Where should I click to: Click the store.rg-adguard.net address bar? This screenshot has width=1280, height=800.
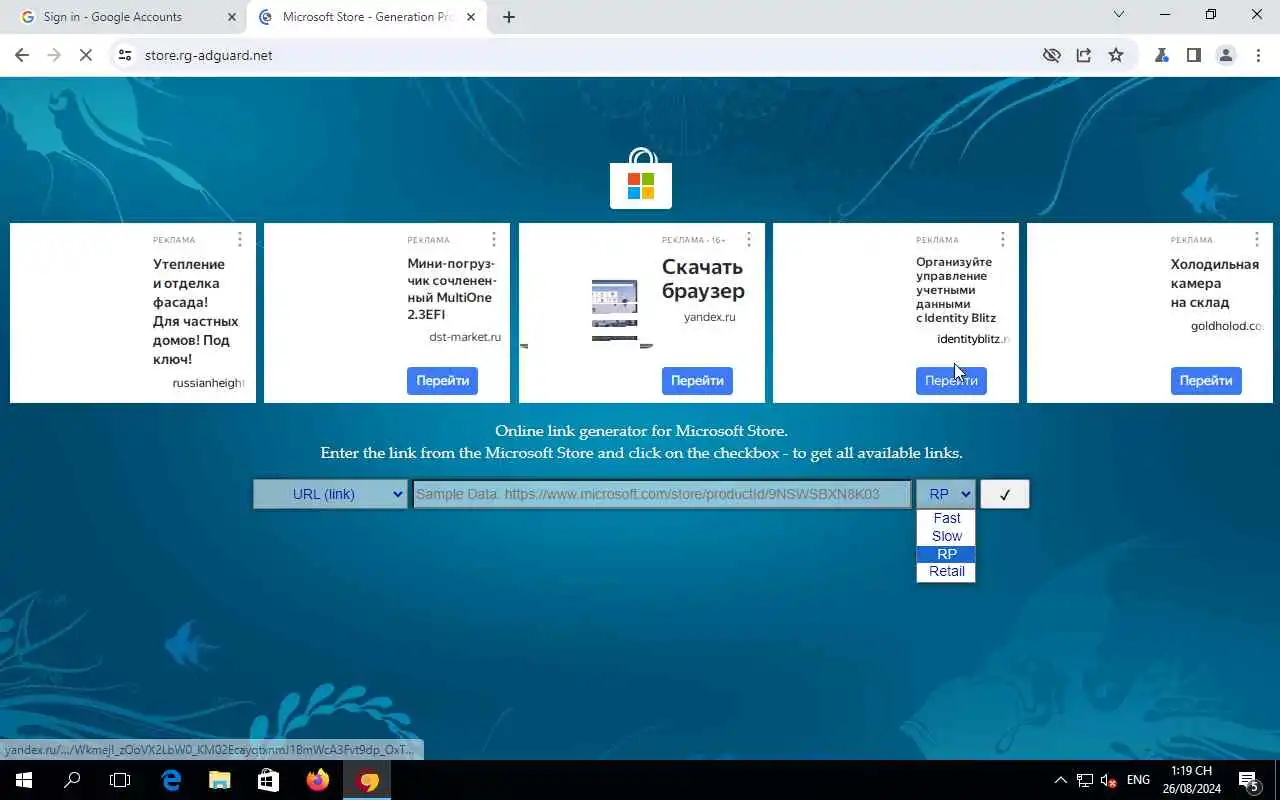[x=580, y=55]
